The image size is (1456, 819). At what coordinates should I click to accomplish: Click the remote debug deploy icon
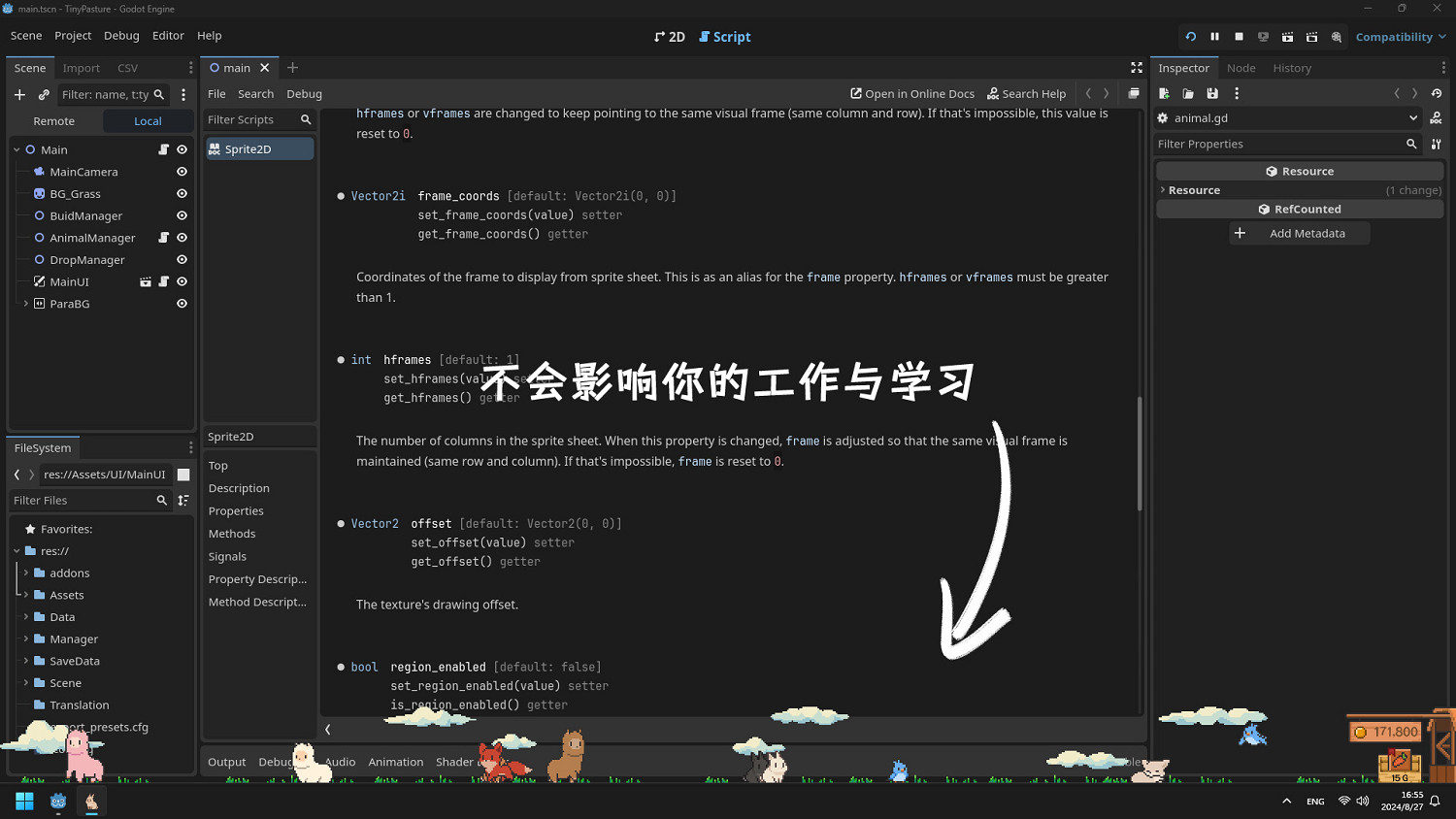pyautogui.click(x=1263, y=37)
